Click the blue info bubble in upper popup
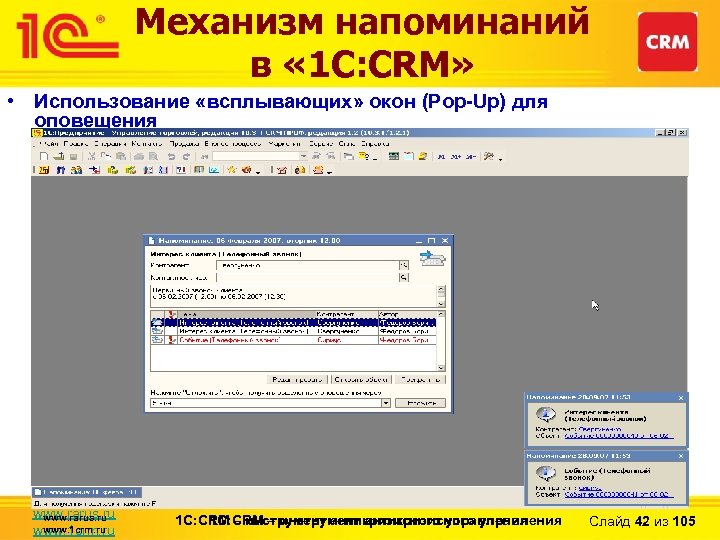720x540 pixels. point(546,415)
